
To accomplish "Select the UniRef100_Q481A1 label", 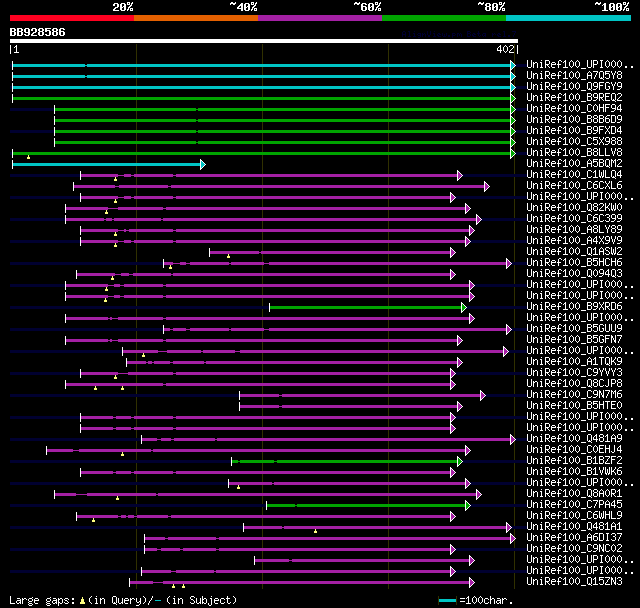I will [574, 527].
